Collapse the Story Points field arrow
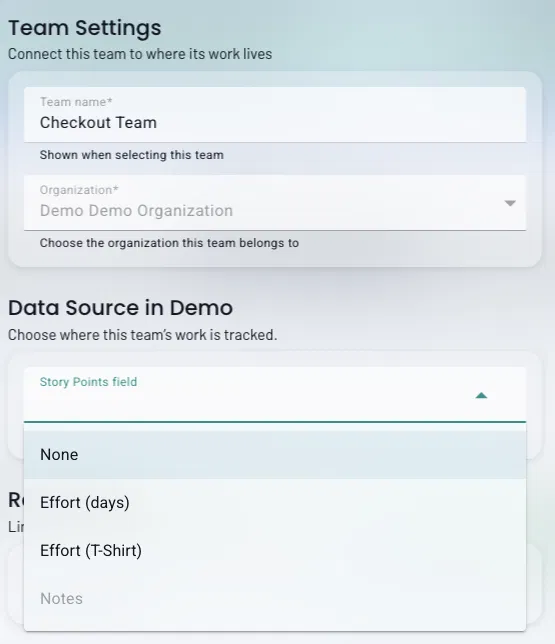555x644 pixels. [x=481, y=396]
